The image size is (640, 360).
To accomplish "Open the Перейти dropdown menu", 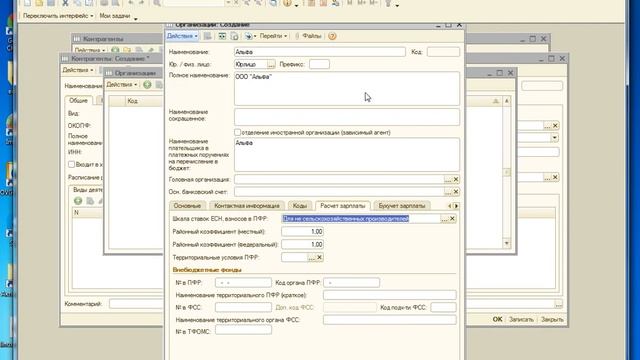I will [273, 36].
